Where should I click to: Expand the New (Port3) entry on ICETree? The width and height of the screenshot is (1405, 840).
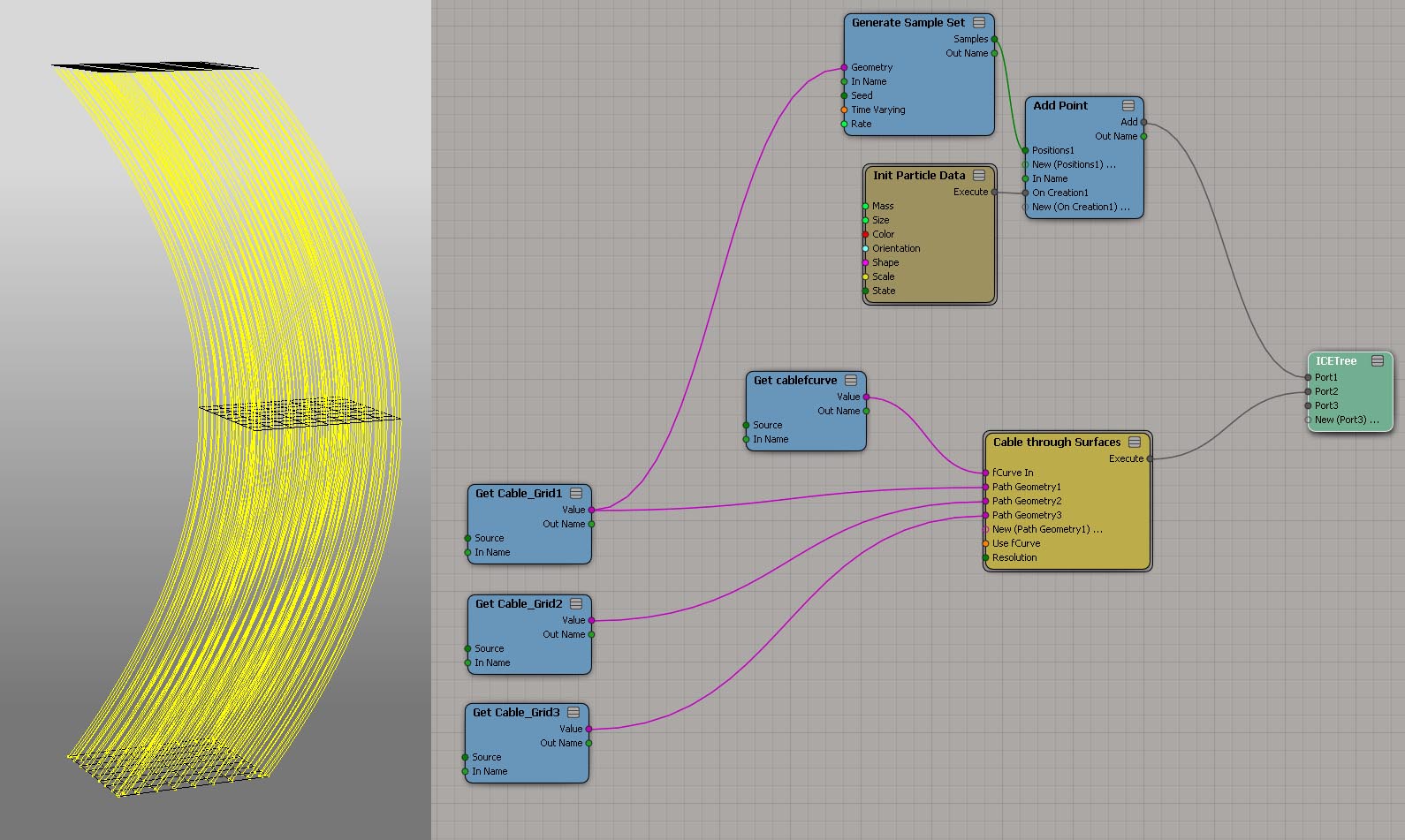1345,420
